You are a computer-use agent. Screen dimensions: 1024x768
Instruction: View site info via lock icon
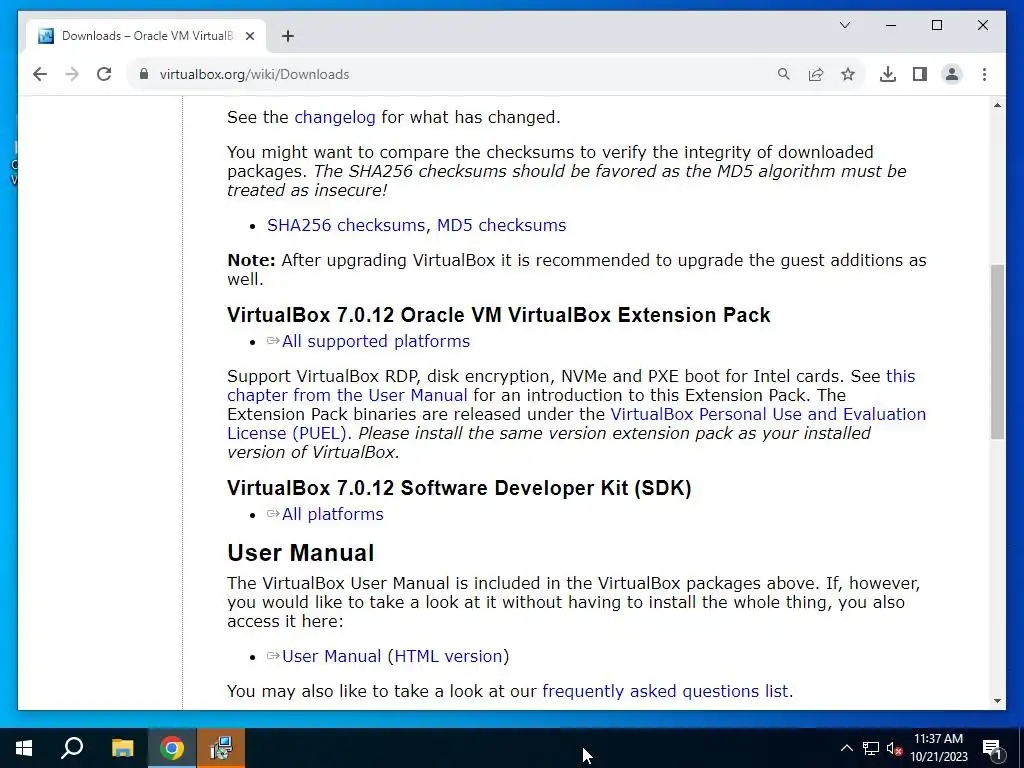pos(144,74)
